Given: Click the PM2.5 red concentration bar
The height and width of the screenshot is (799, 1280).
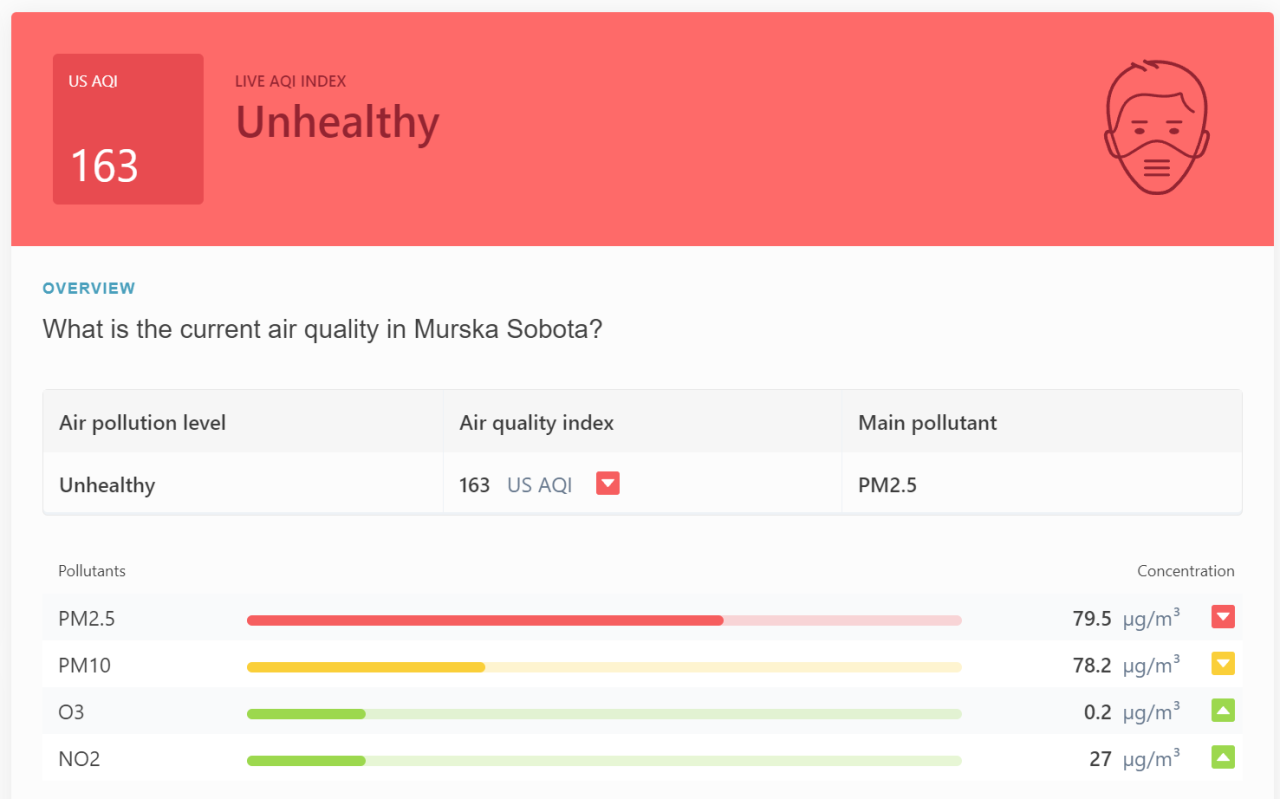Looking at the screenshot, I should click(485, 620).
